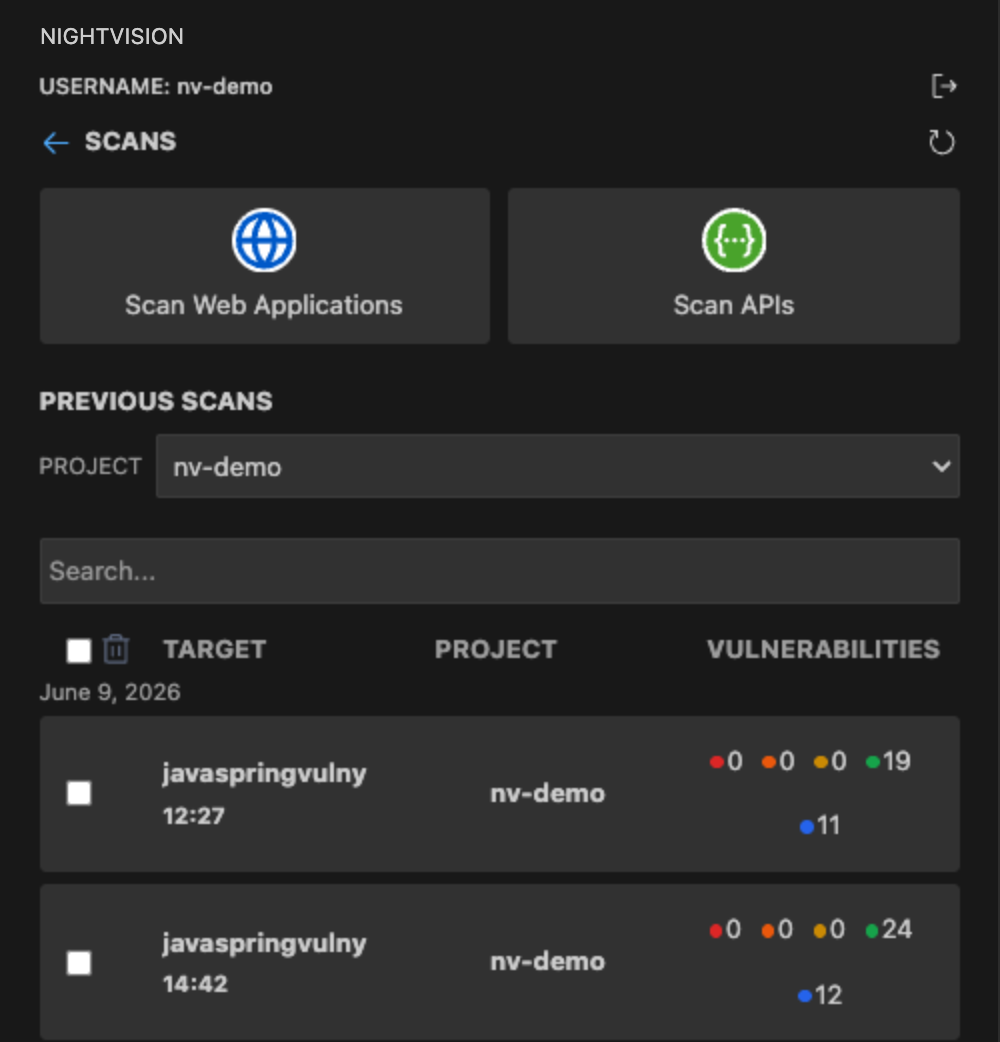Open the javaspringvulny scan from 12:27
The height and width of the screenshot is (1042, 1000).
point(500,793)
